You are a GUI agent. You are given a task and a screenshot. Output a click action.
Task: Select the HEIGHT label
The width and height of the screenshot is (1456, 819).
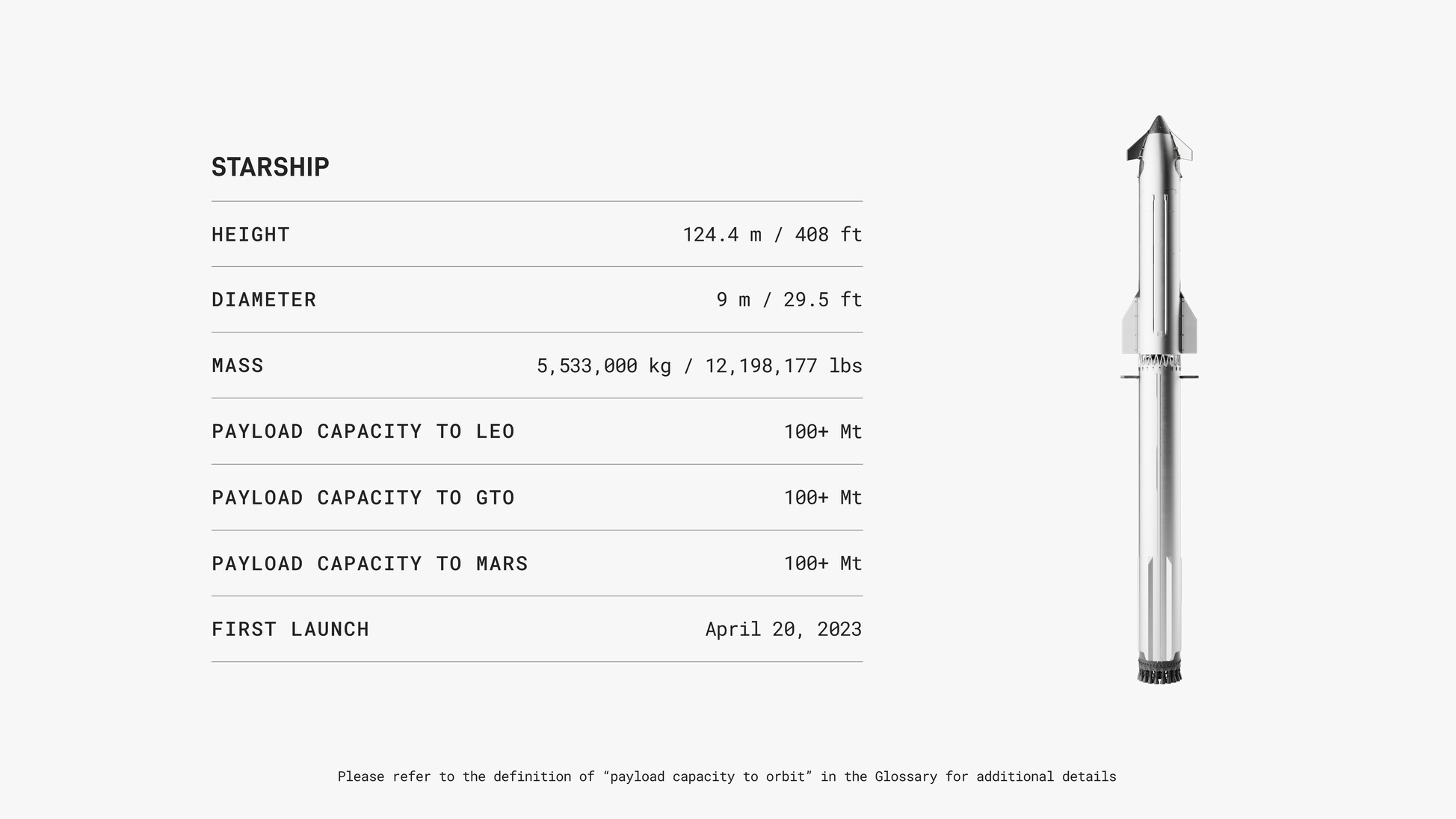pos(250,235)
